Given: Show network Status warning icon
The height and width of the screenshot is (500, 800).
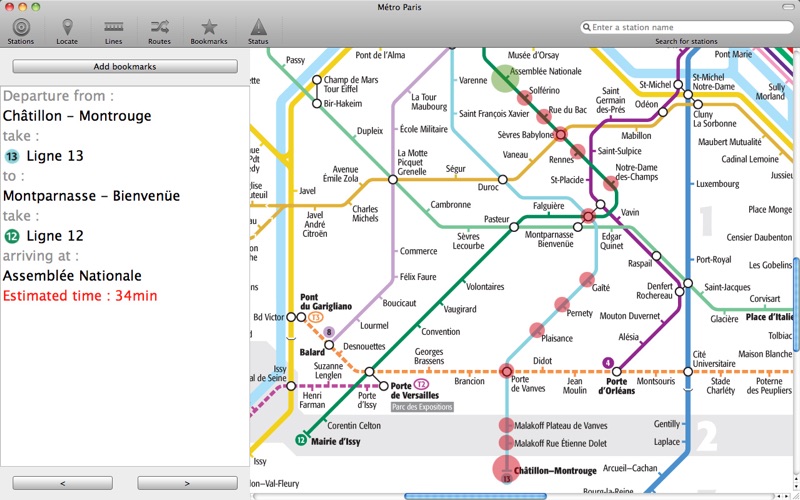Looking at the screenshot, I should tap(258, 27).
